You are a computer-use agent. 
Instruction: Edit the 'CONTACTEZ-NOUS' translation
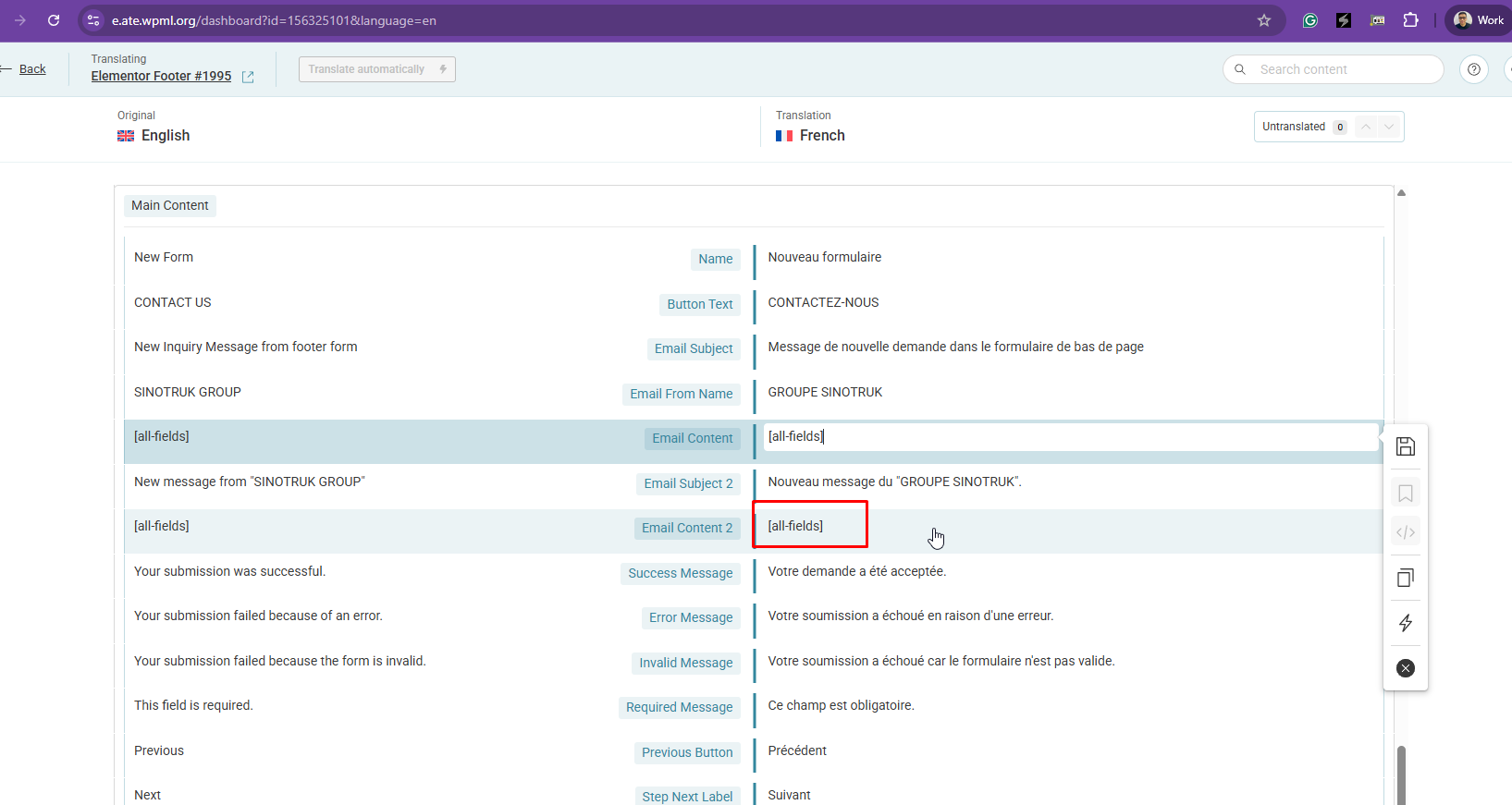tap(823, 302)
